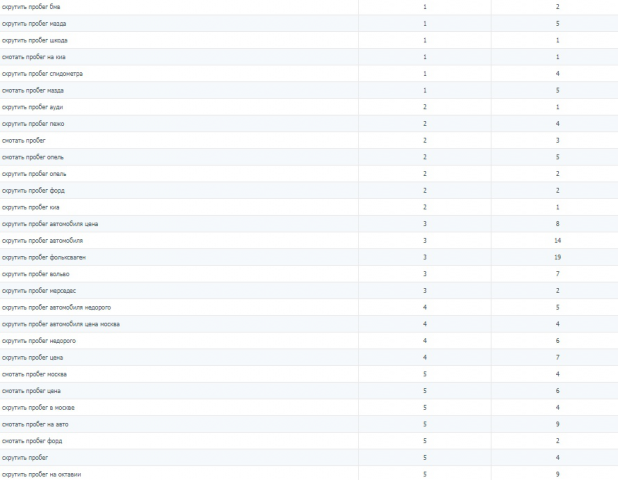Click the value 19 in the фольксваген row
Image resolution: width=618 pixels, height=480 pixels.
point(557,257)
